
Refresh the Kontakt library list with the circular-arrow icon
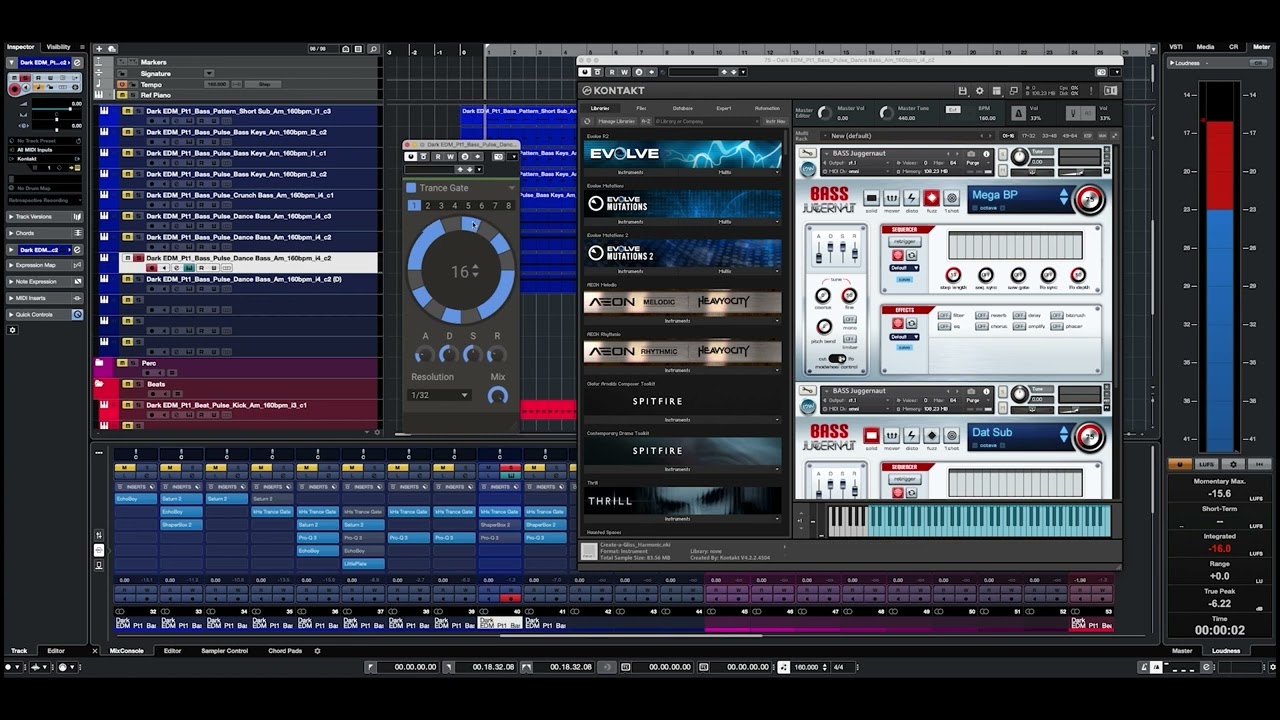588,121
